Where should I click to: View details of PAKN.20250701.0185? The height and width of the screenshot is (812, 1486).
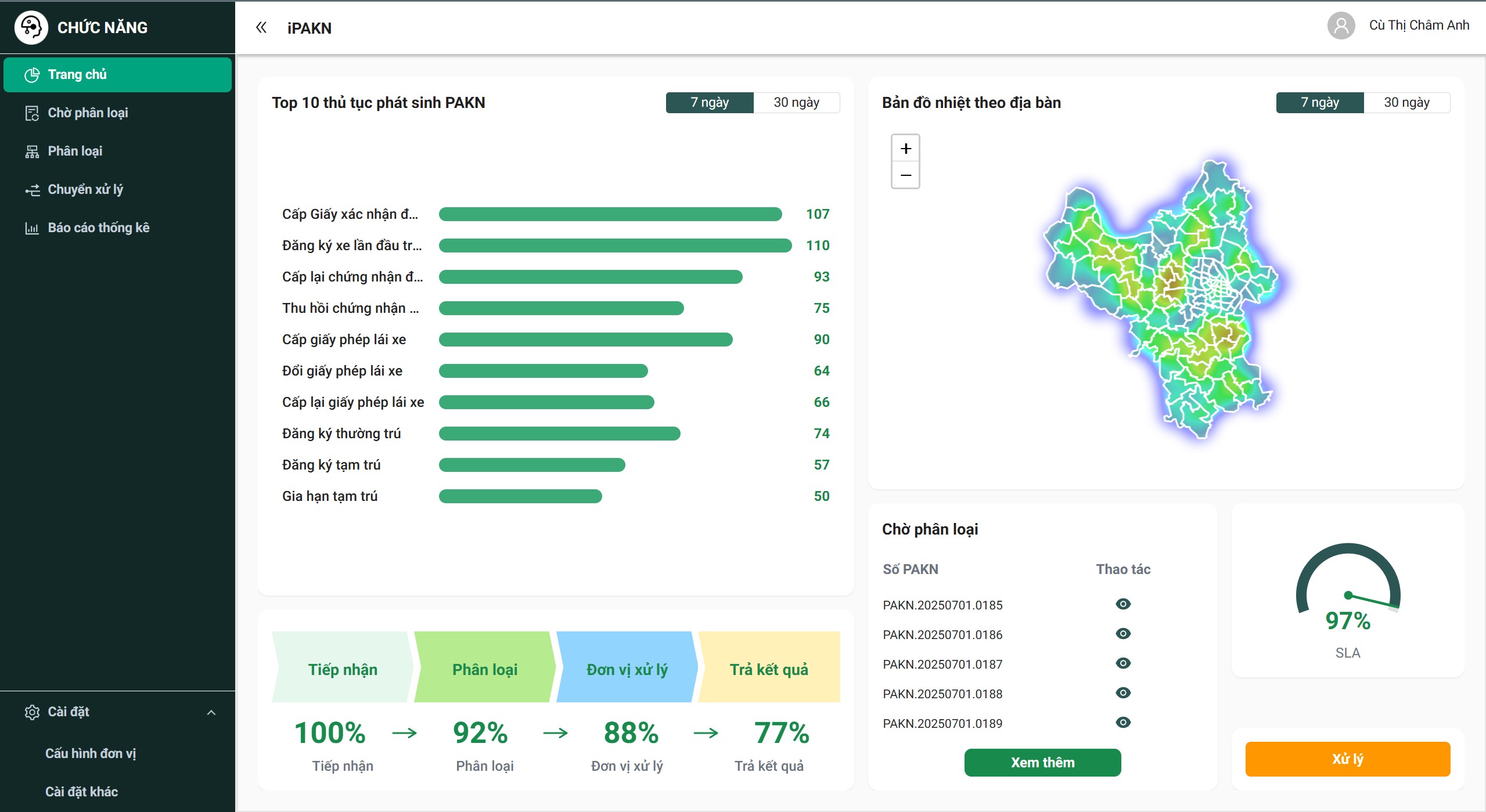(x=1123, y=604)
